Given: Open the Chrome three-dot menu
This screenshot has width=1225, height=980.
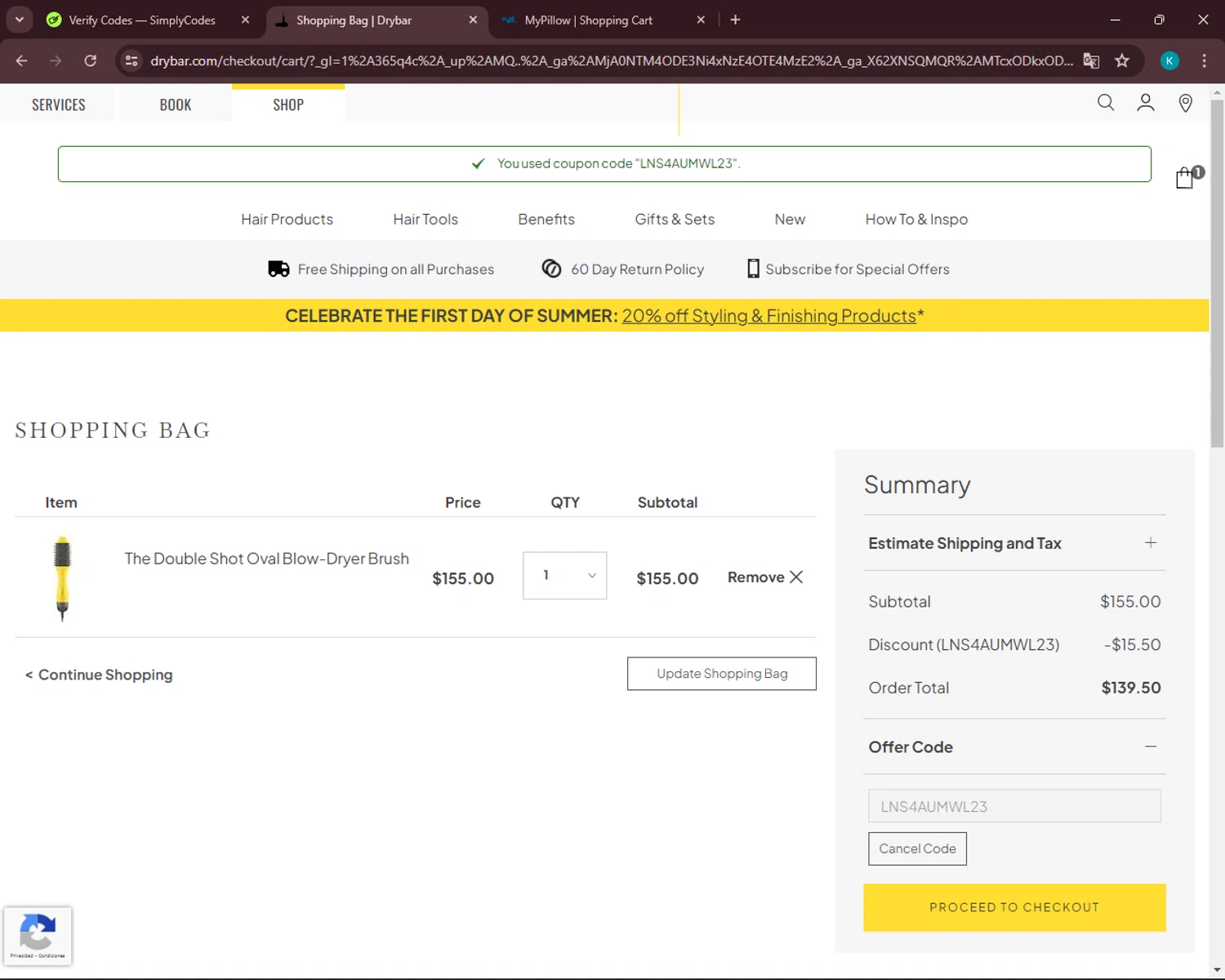Looking at the screenshot, I should 1204,60.
